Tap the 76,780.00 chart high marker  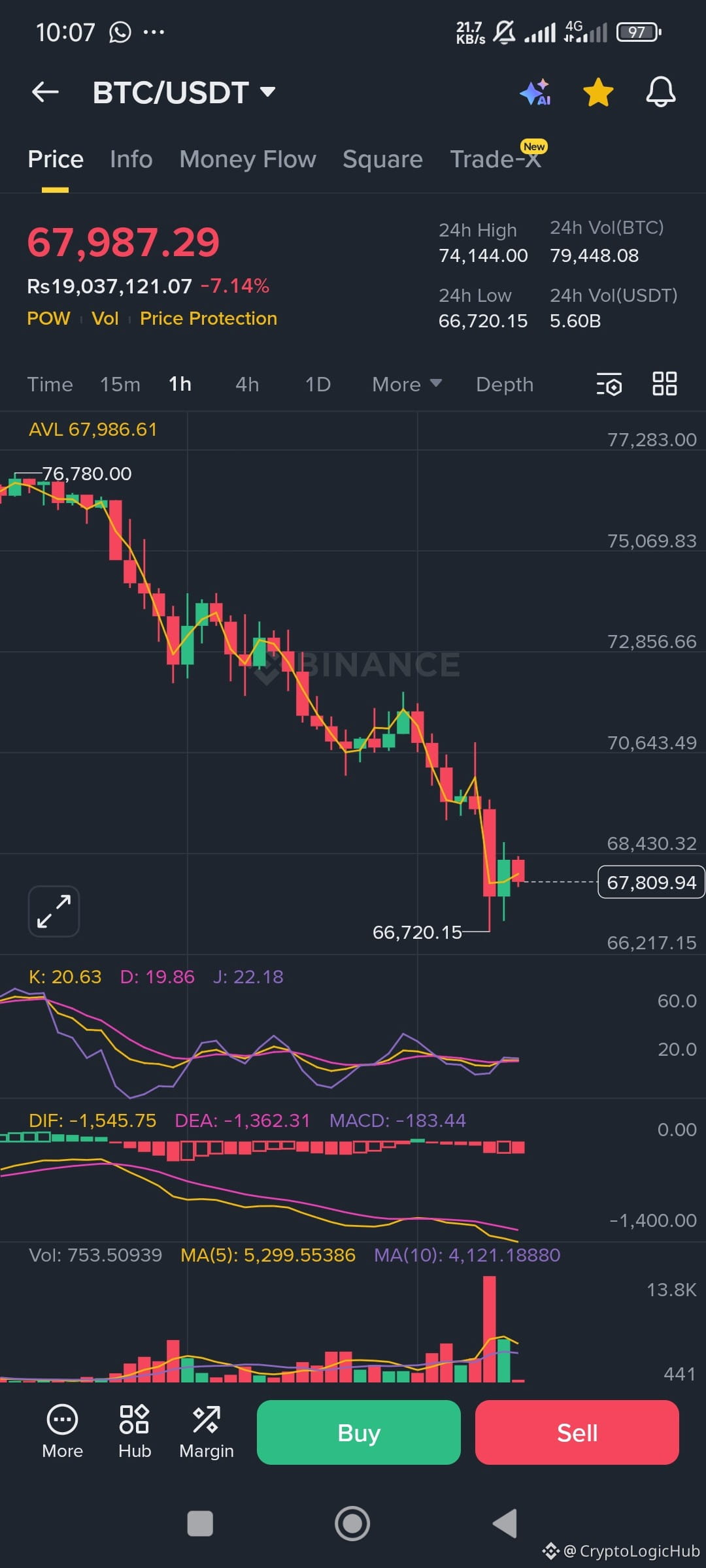86,474
